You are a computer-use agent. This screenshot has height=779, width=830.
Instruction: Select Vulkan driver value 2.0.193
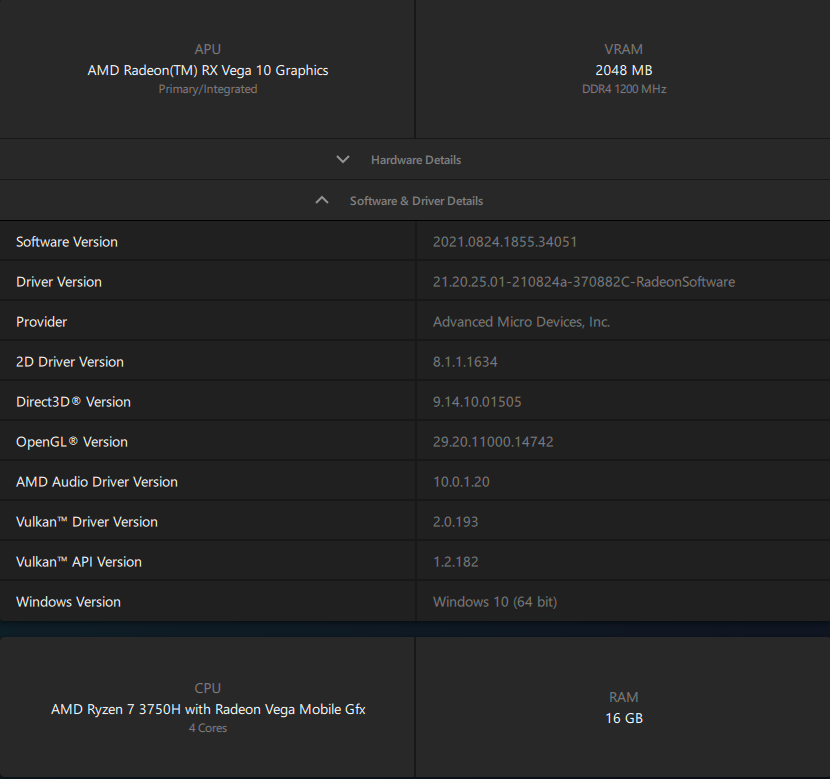[x=455, y=522]
